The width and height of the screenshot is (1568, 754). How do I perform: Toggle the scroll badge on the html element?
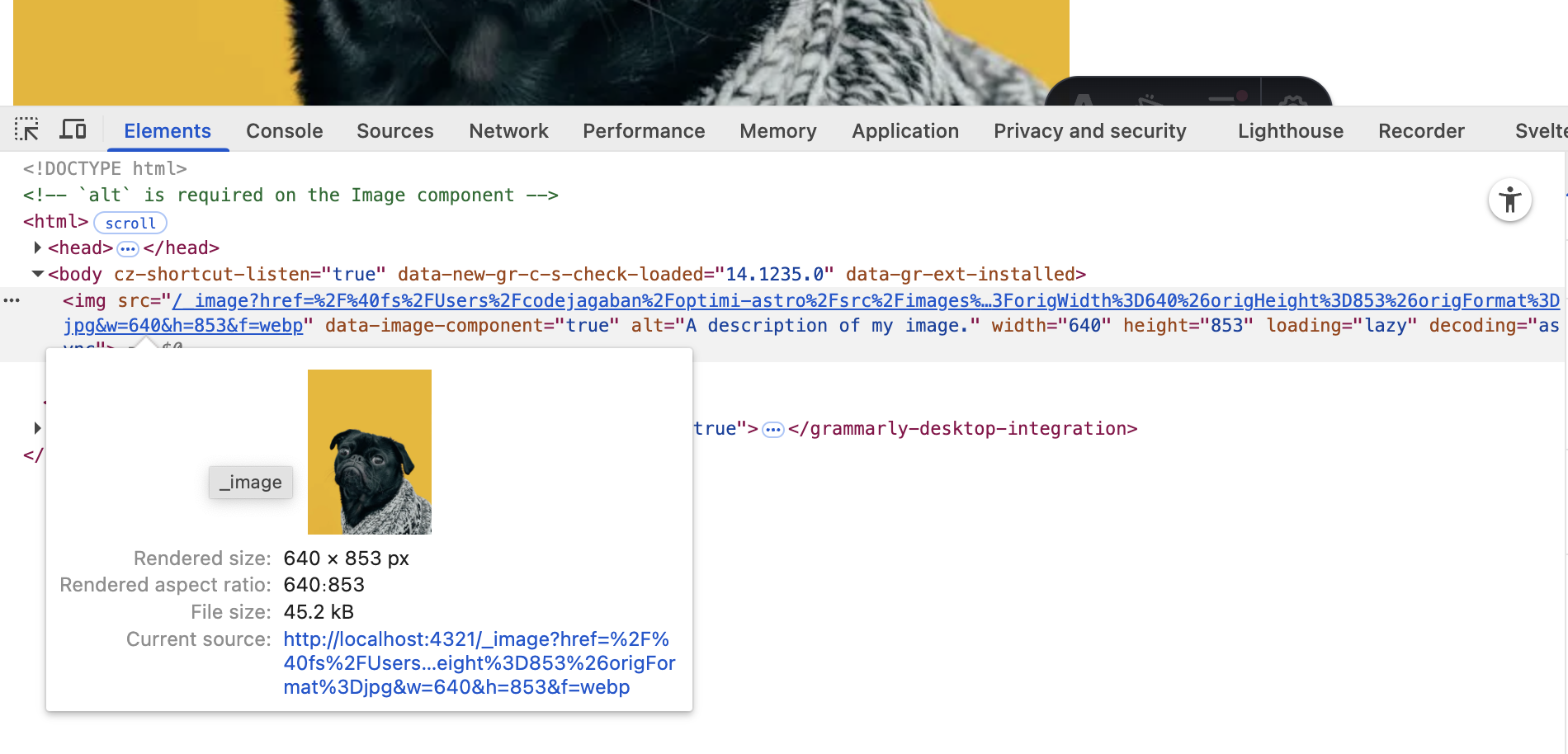click(130, 223)
